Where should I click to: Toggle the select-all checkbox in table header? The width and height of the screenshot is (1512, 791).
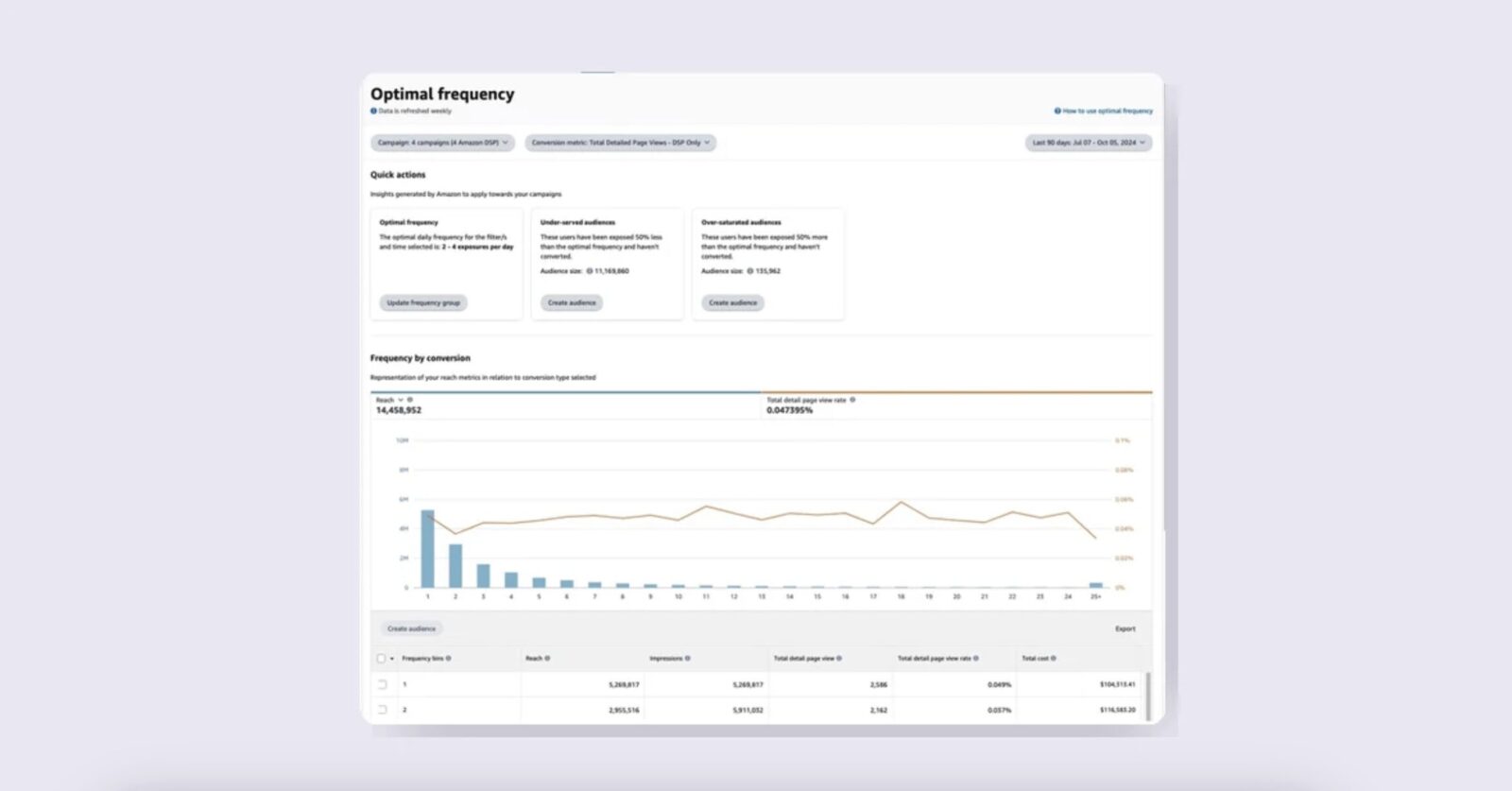click(x=381, y=659)
